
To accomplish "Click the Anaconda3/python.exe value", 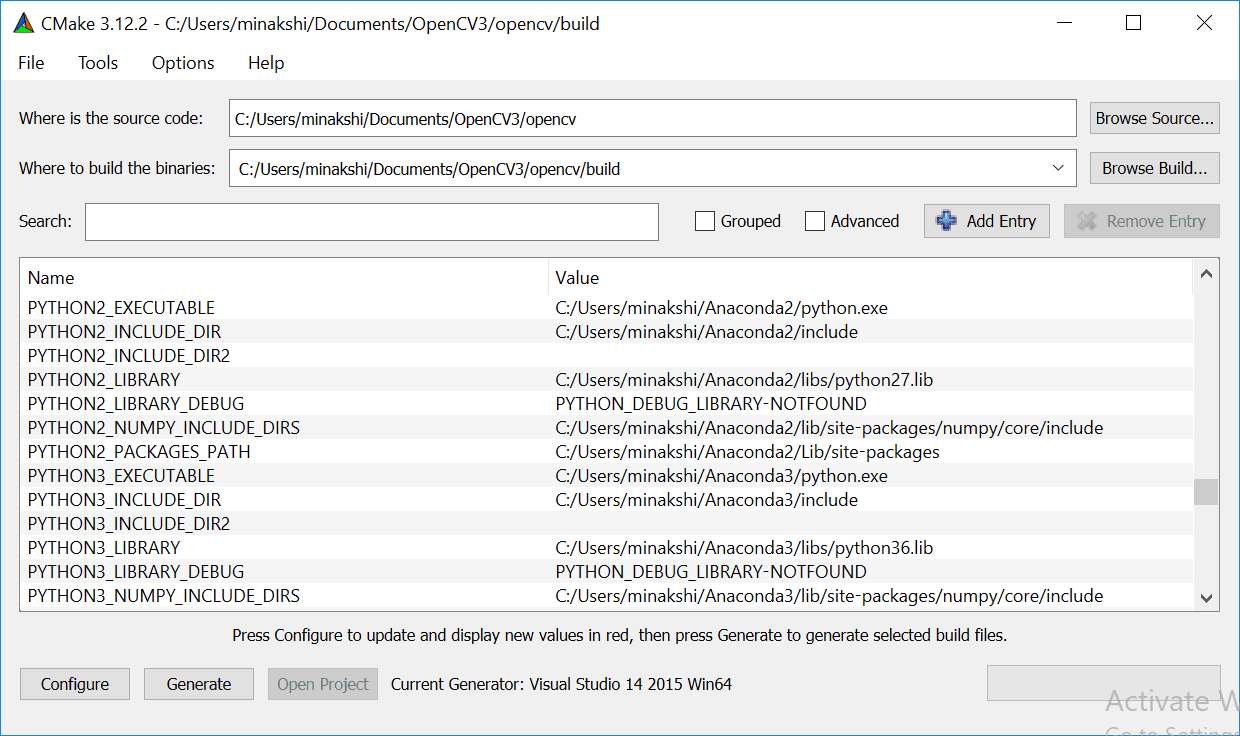I will (722, 475).
